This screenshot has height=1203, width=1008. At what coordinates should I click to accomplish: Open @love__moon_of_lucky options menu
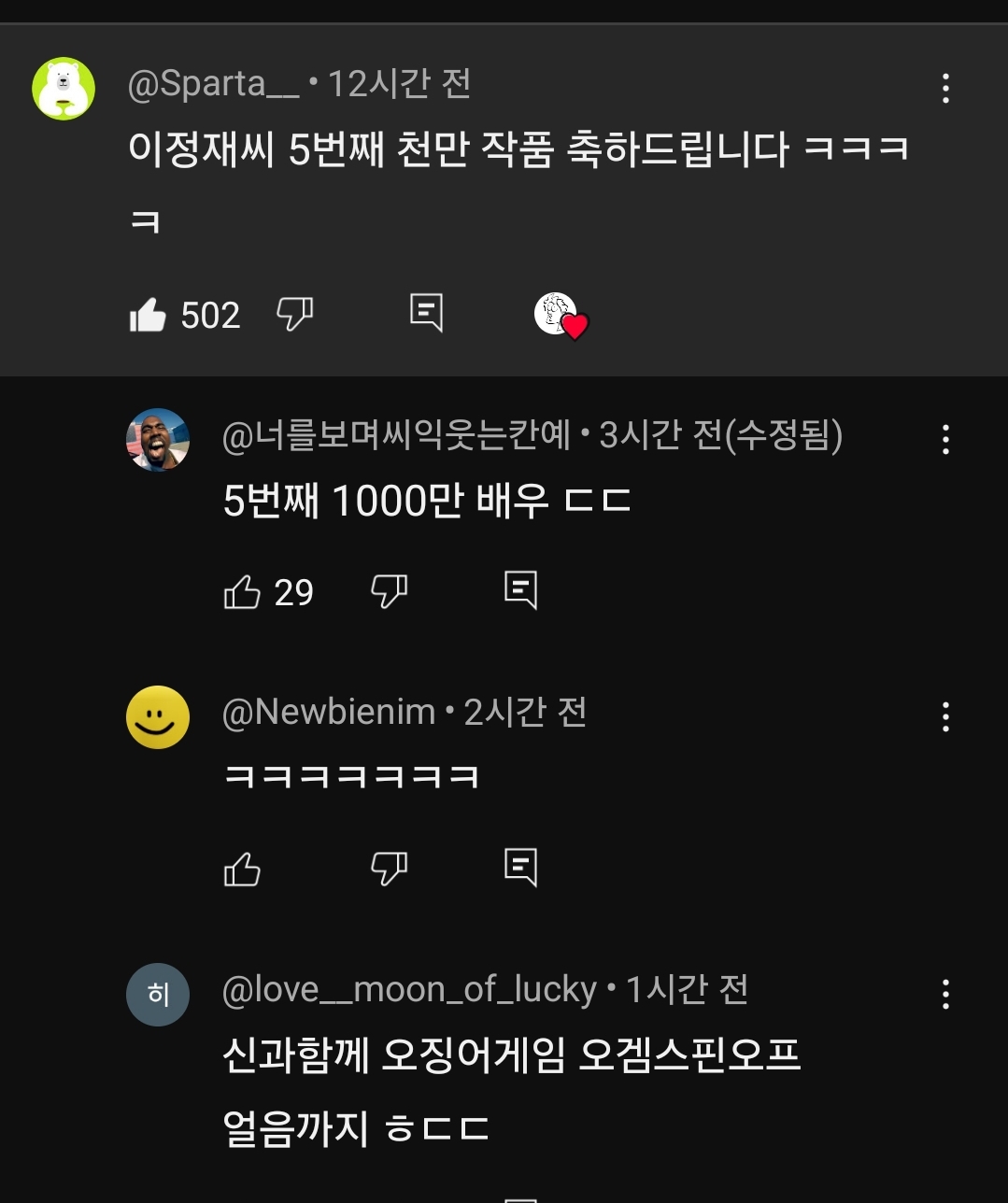coord(945,994)
